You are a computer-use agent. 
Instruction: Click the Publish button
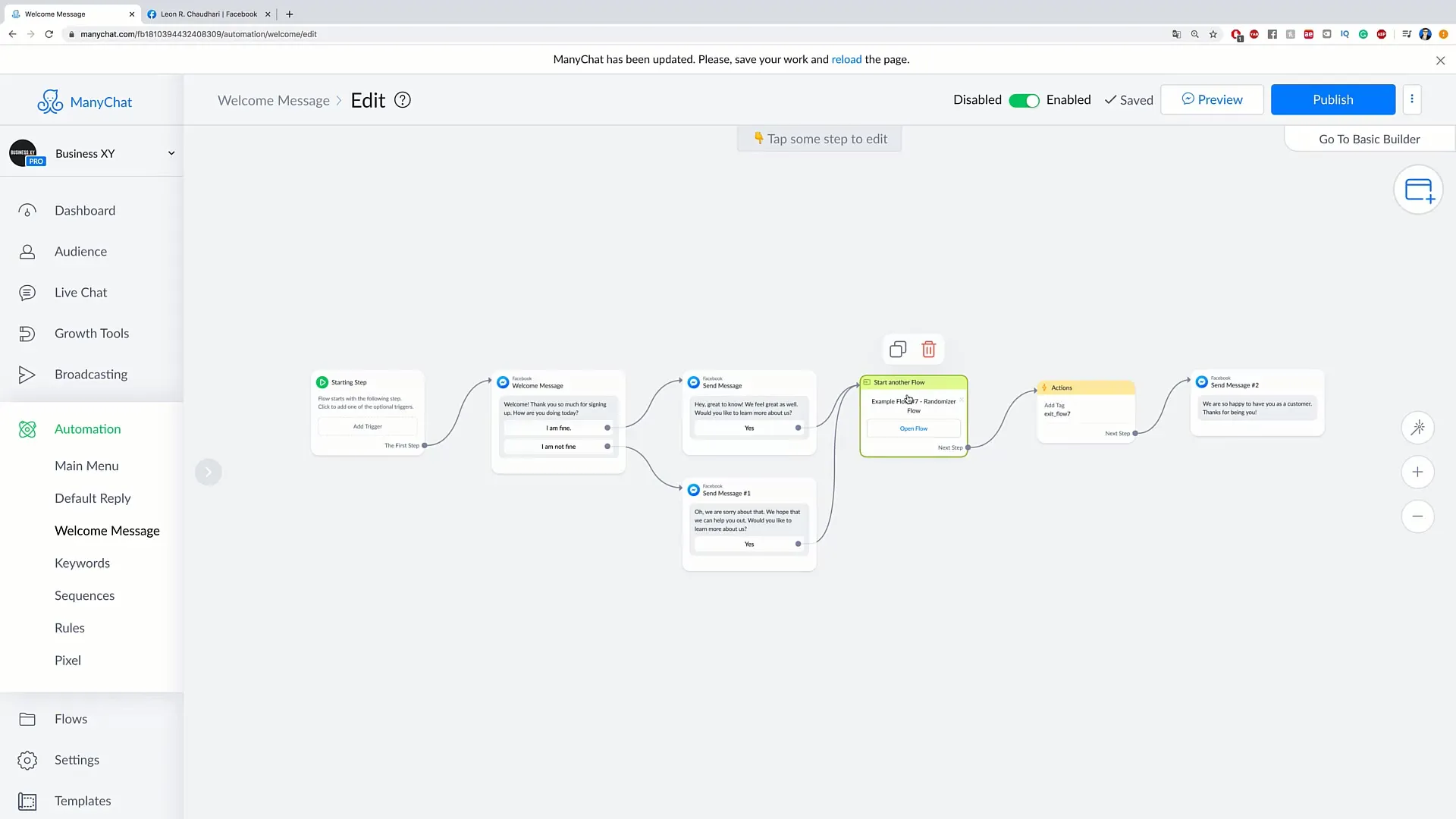click(1333, 99)
